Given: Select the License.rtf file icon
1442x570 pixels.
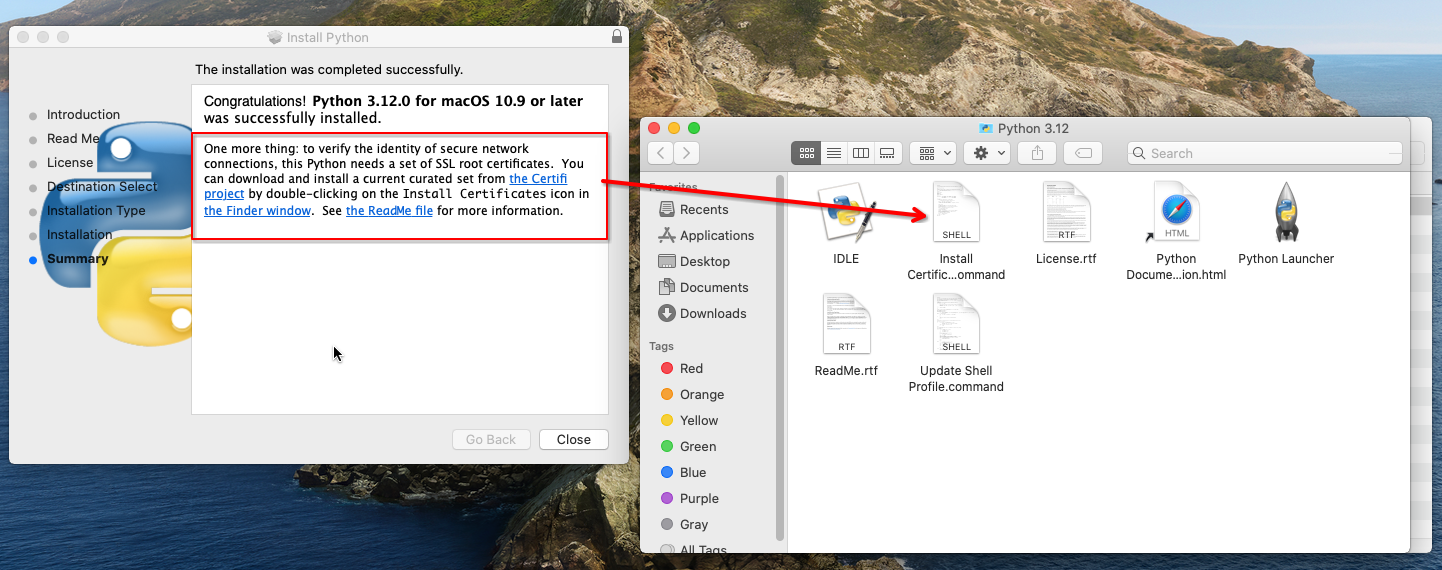Looking at the screenshot, I should tap(1065, 214).
